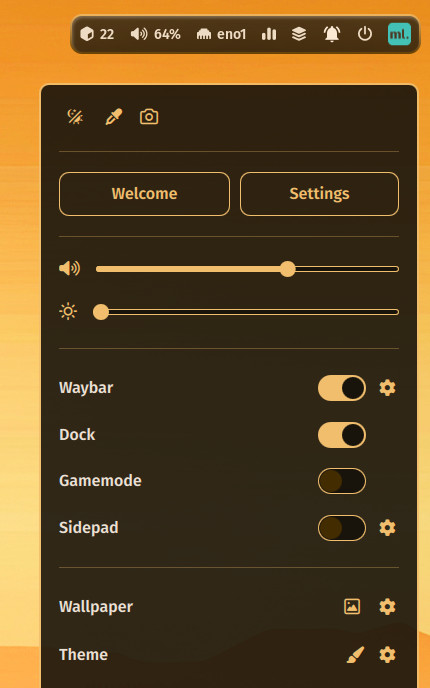Click the volume slider track
Viewport: 430px width, 688px height.
coord(247,269)
